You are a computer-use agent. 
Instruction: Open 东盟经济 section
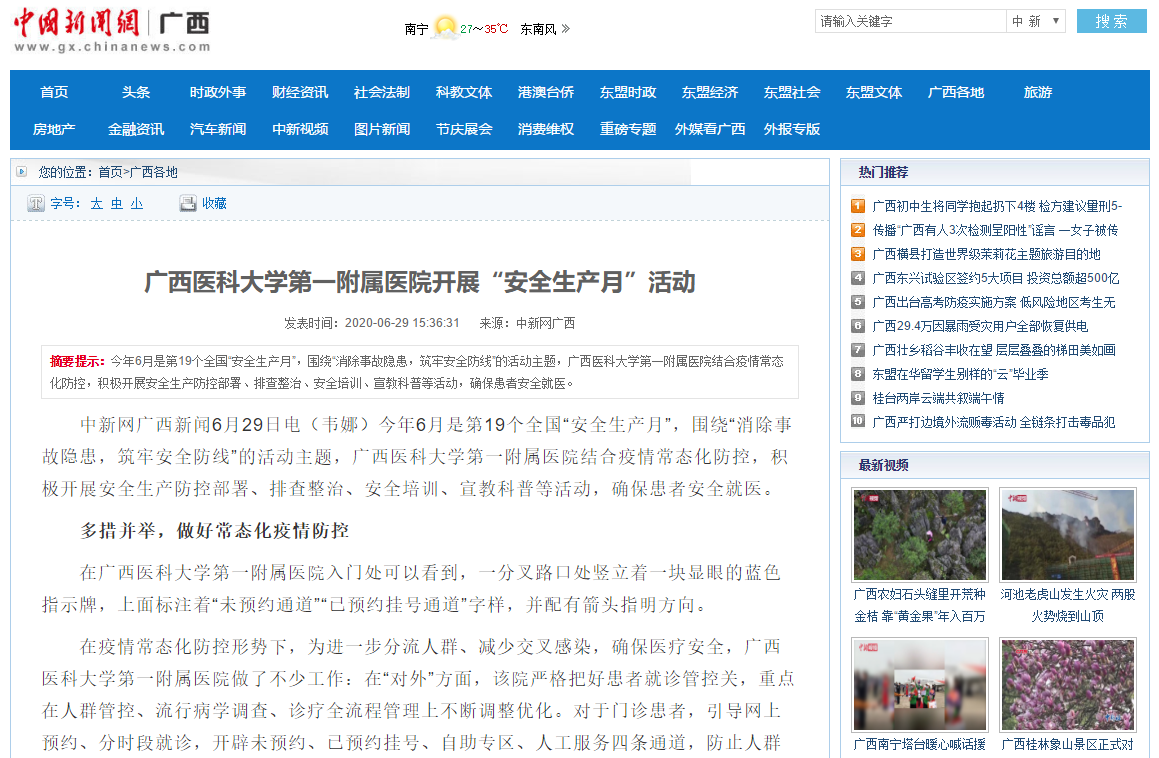tap(710, 92)
